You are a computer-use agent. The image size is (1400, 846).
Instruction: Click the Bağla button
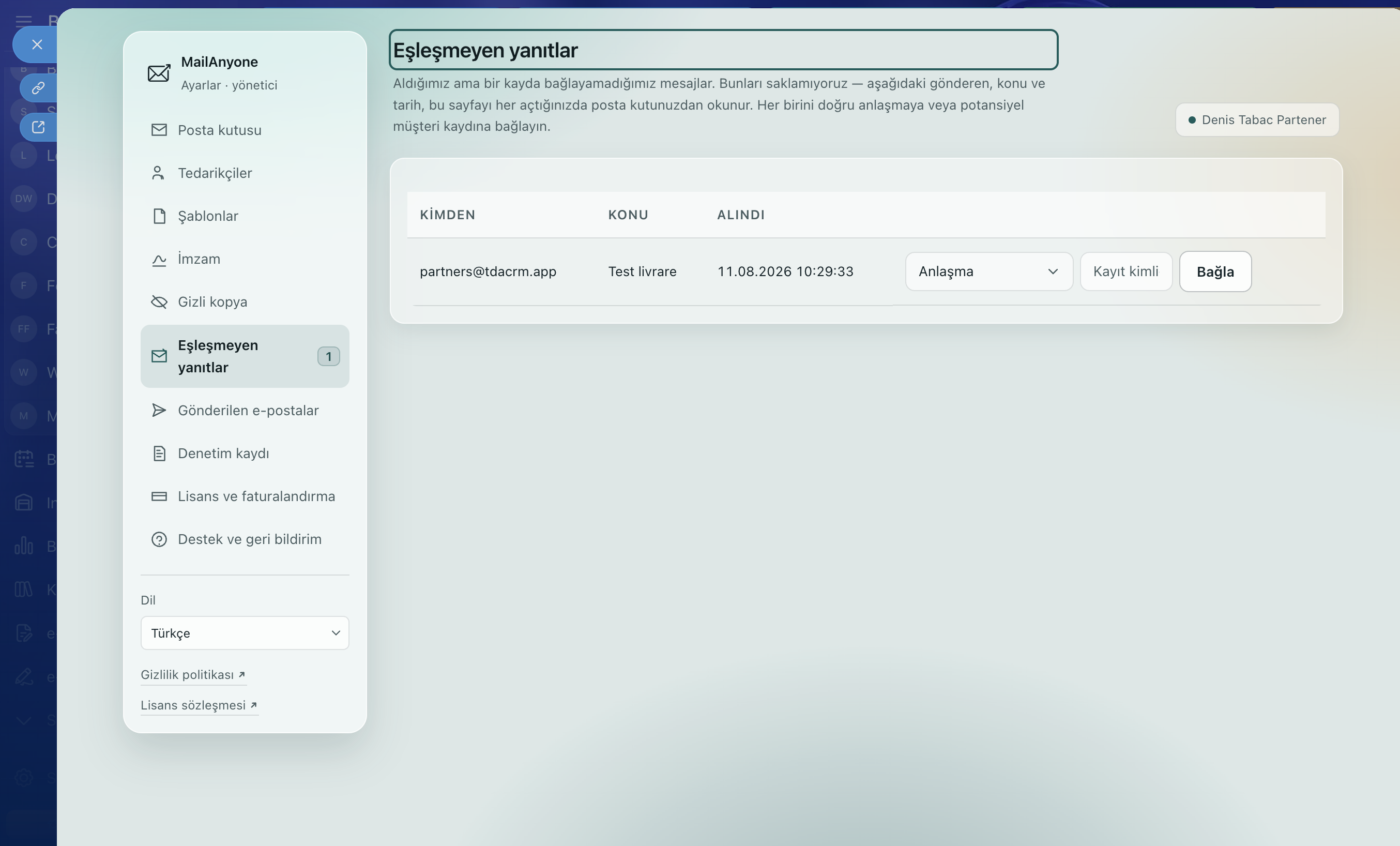[x=1215, y=271]
